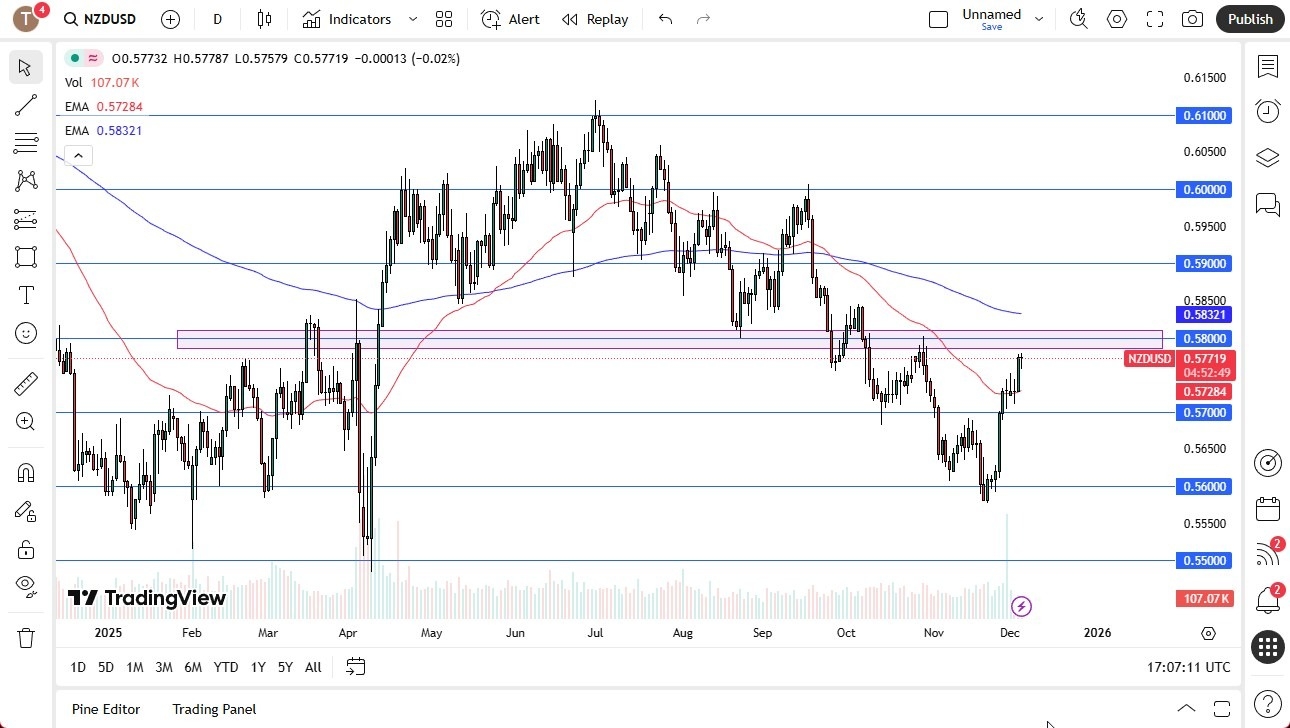Screen dimensions: 1290x728
Task: Open the Watchlist panel
Action: (1267, 66)
